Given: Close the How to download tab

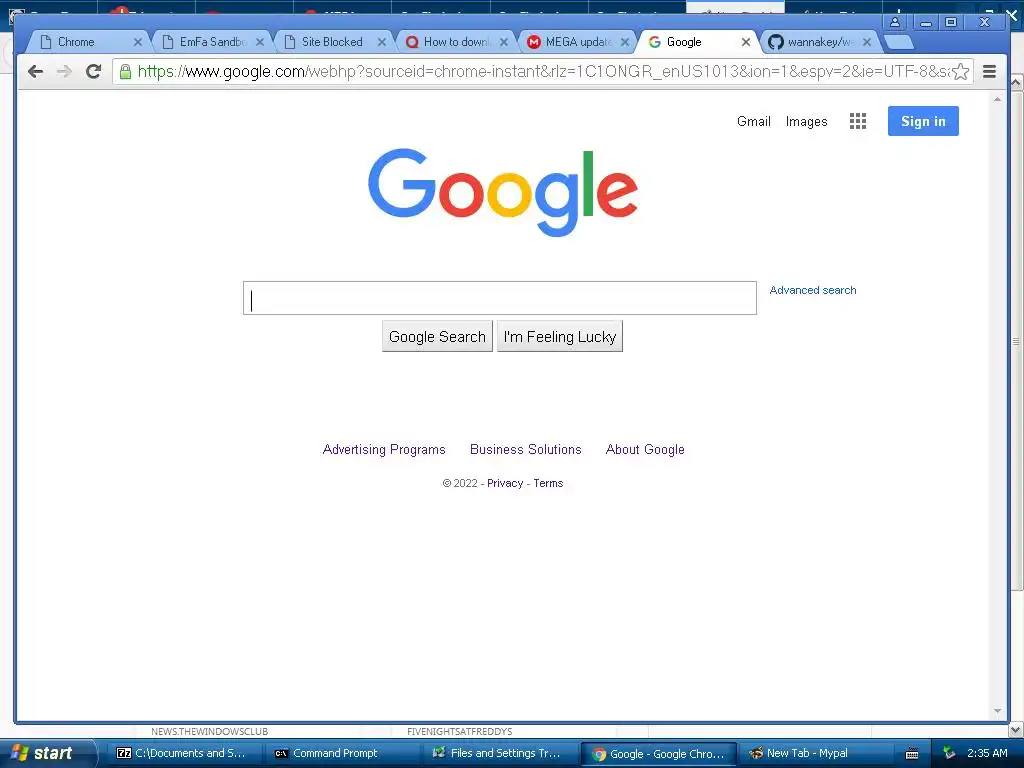Looking at the screenshot, I should 504,42.
